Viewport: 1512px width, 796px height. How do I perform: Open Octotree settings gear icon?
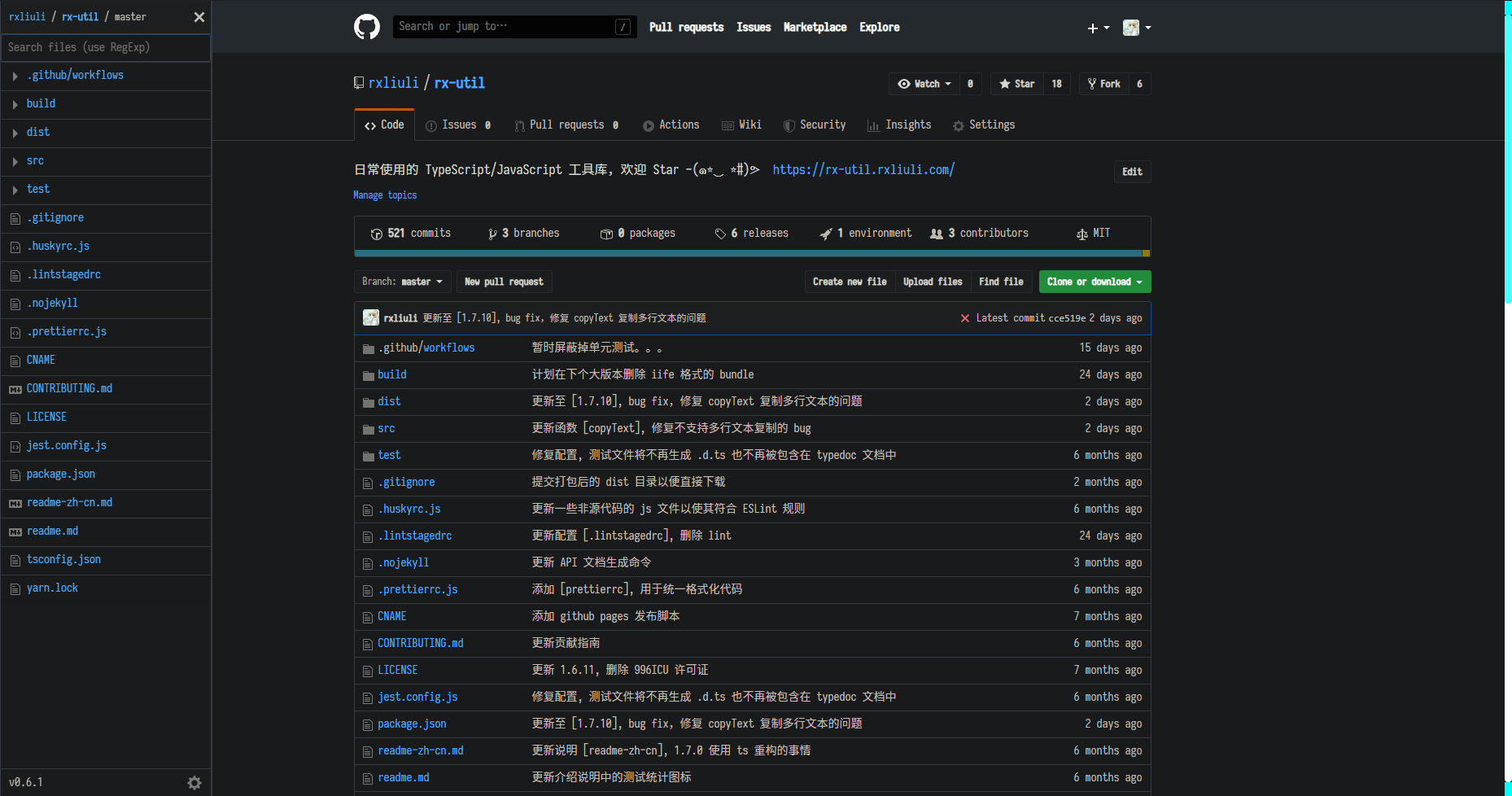tap(194, 783)
